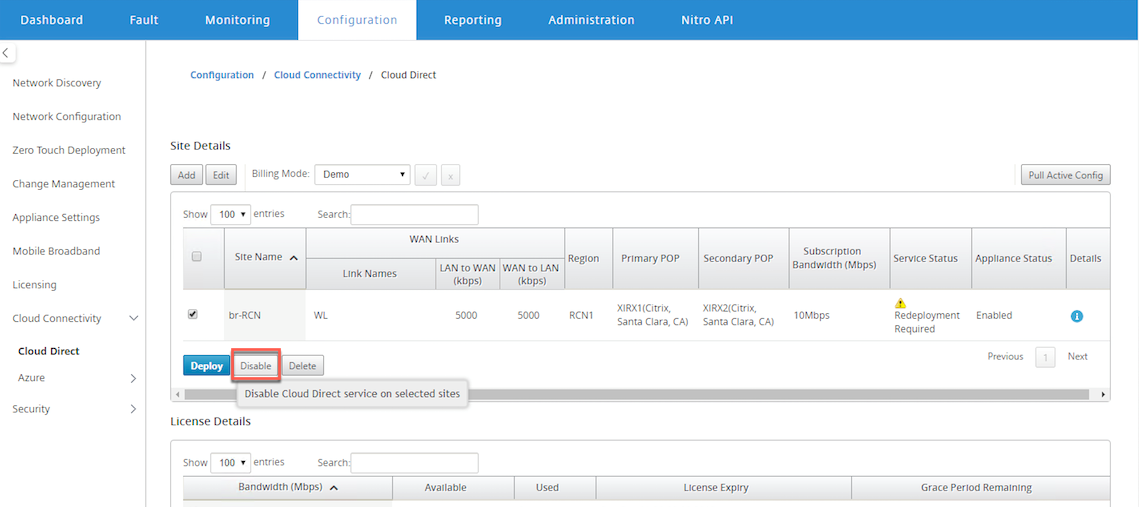1139x507 pixels.
Task: Click the Add site button
Action: (187, 175)
